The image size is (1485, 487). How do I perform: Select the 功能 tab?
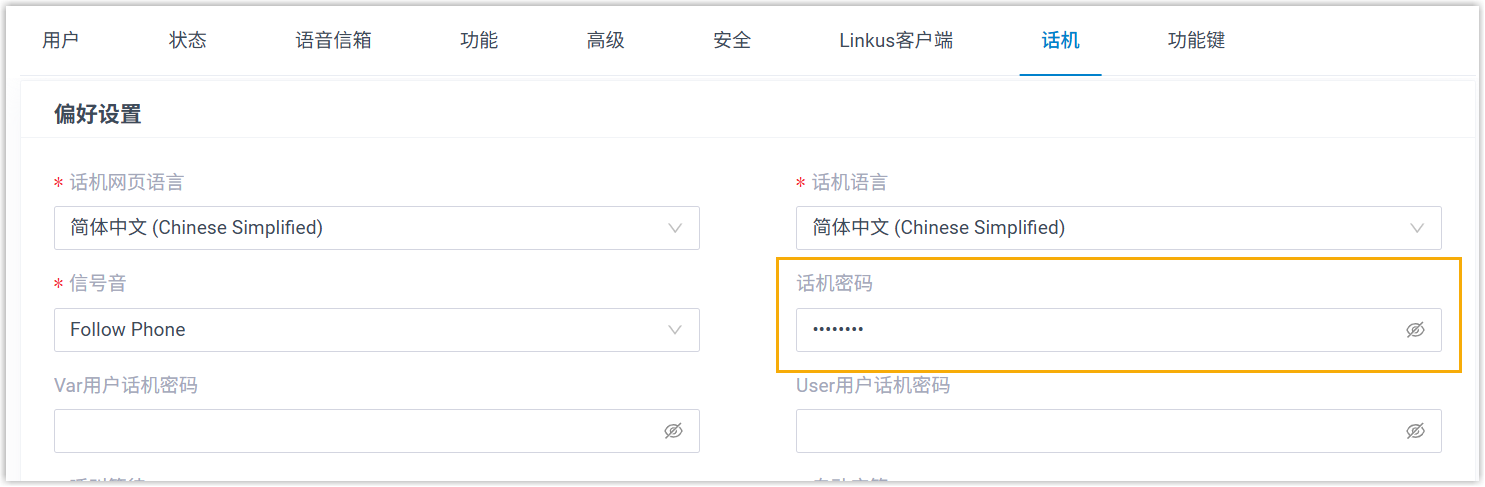(x=479, y=41)
